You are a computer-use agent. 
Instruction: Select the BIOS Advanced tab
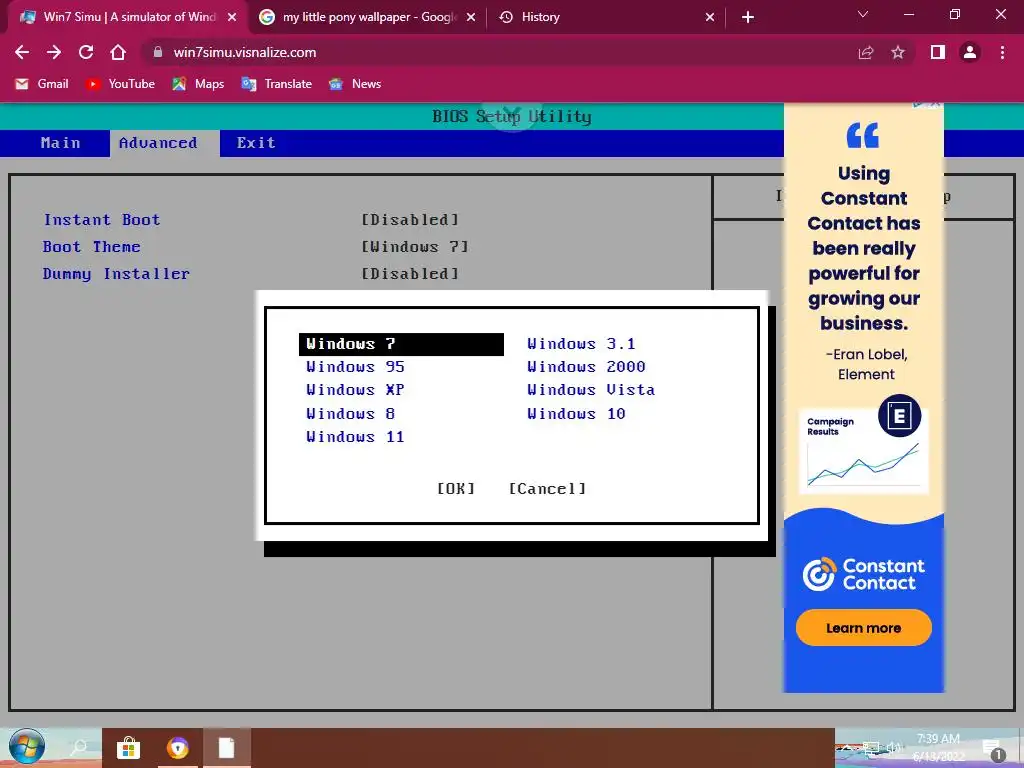tap(157, 143)
